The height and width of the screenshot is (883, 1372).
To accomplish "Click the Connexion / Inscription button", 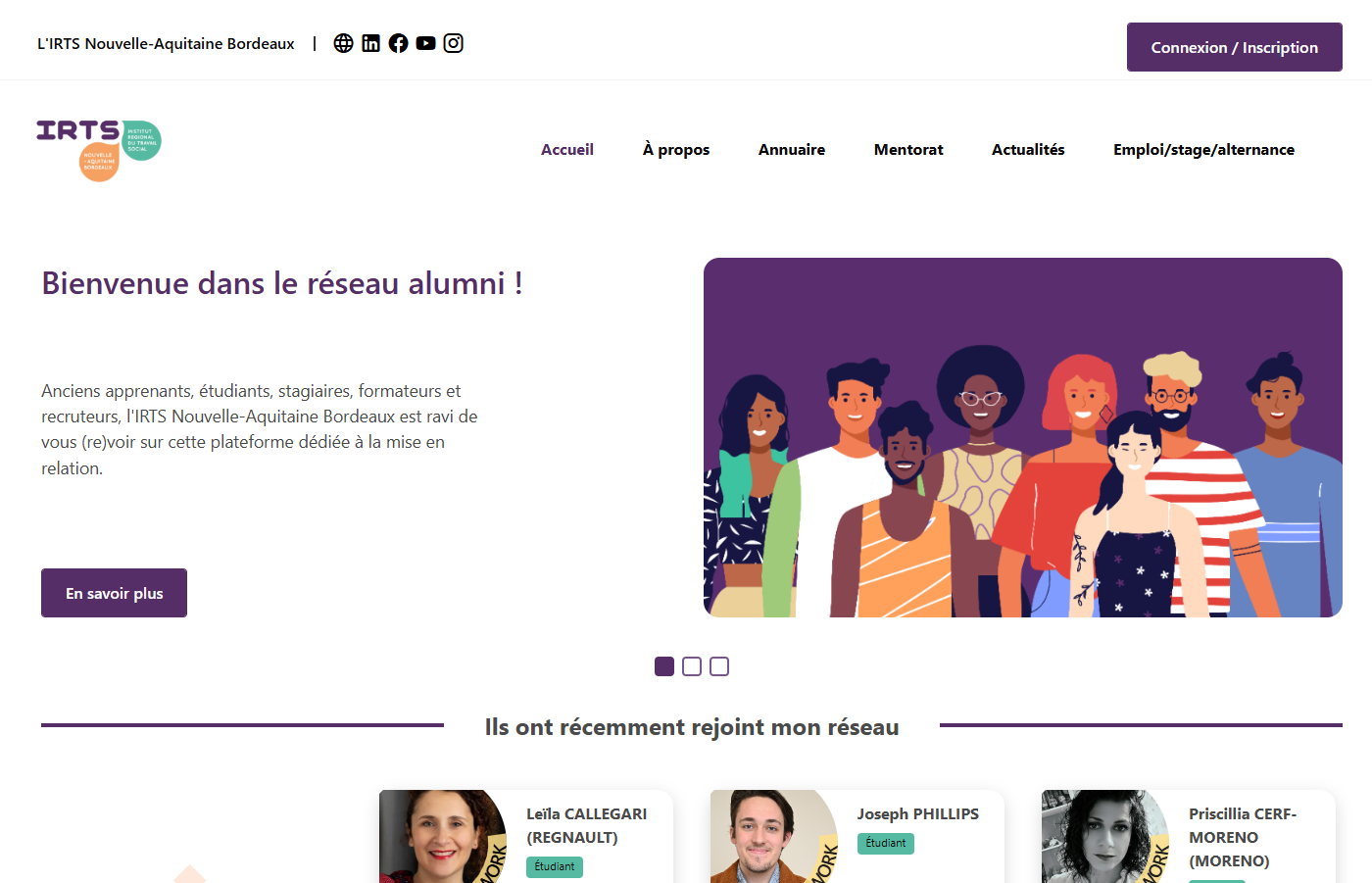I will (x=1235, y=47).
